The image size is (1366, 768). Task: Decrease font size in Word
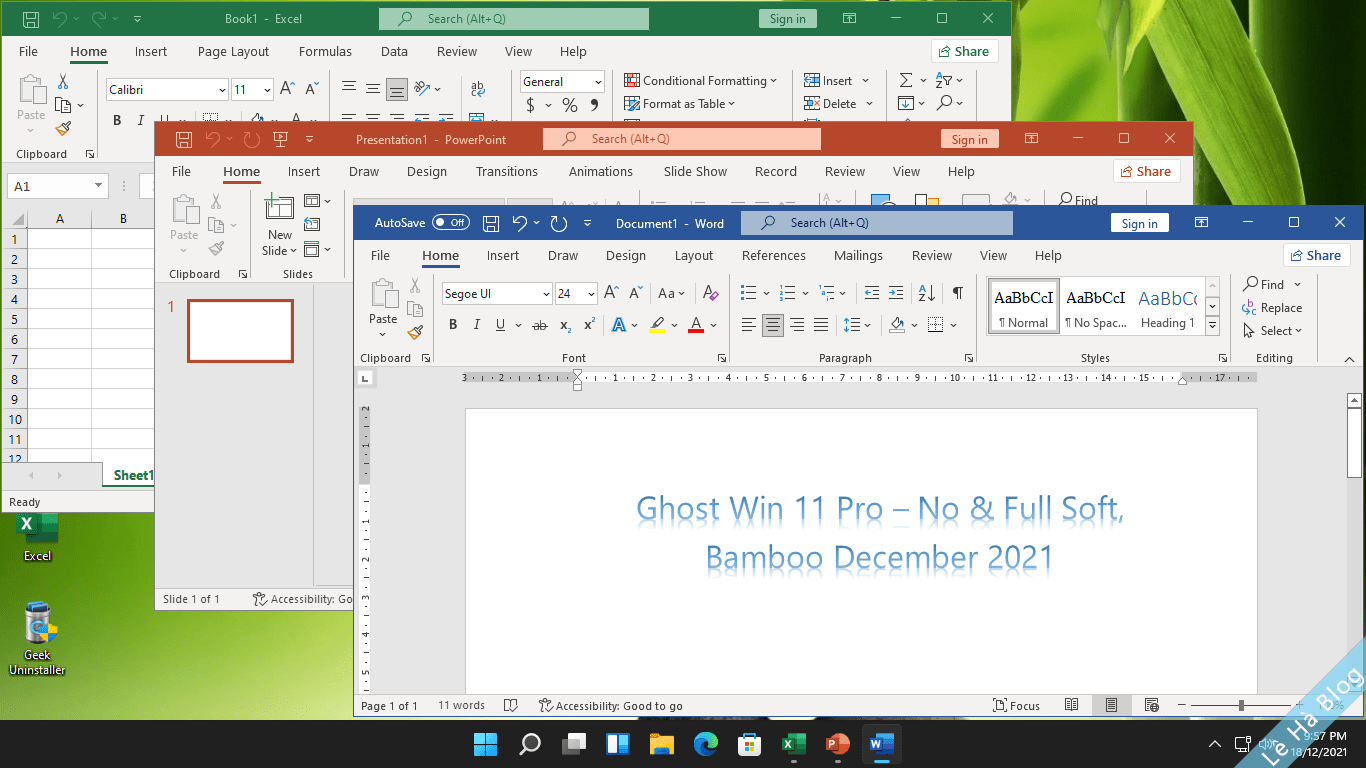click(635, 293)
